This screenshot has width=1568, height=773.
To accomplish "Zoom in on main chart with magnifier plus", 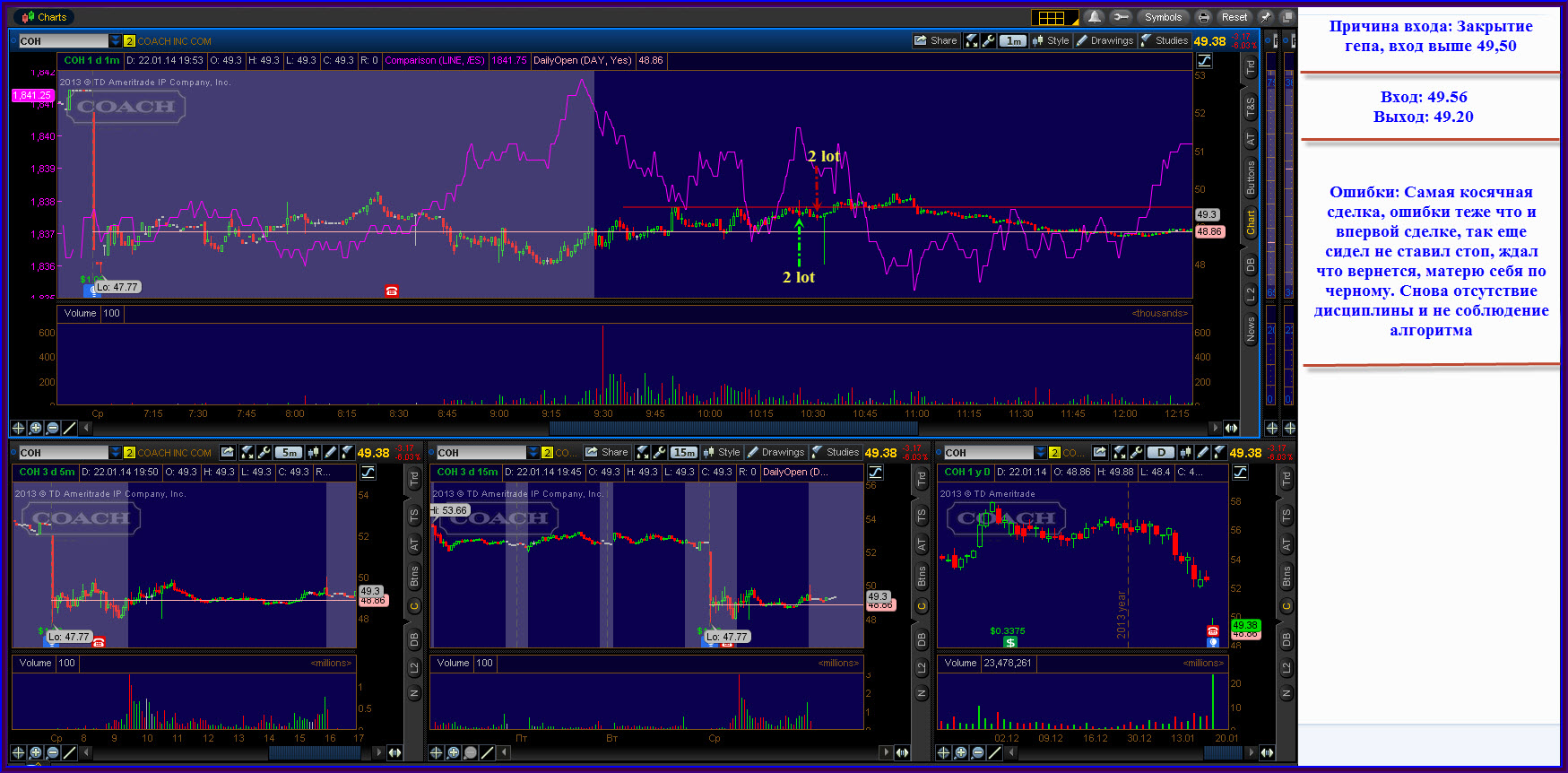I will click(35, 428).
